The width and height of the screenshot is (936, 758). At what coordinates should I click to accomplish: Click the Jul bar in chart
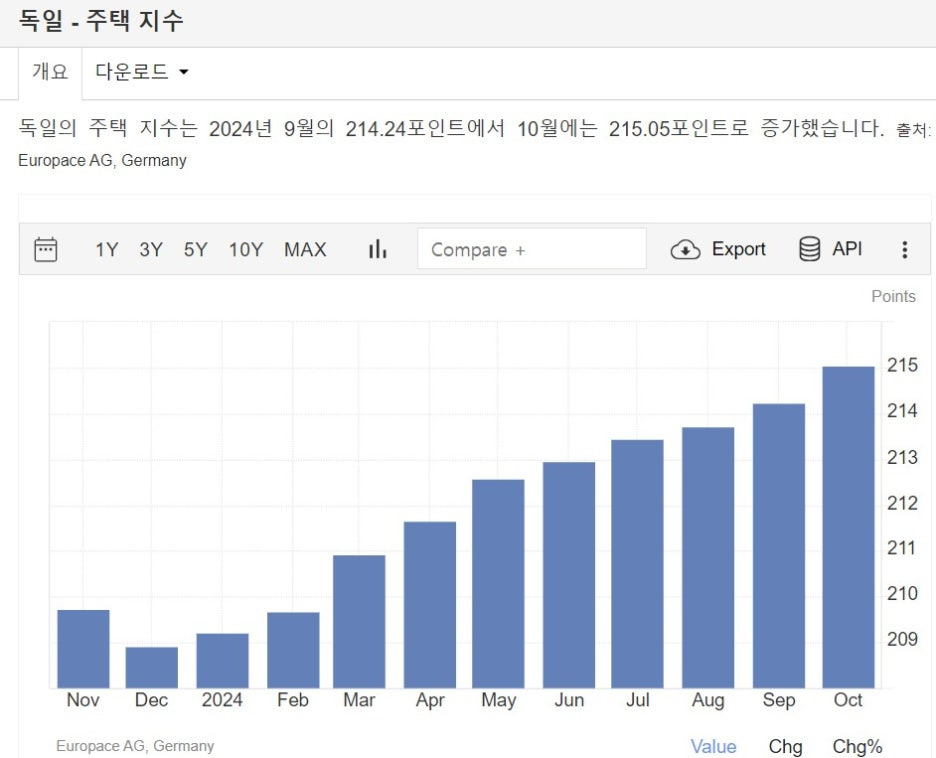(x=637, y=564)
